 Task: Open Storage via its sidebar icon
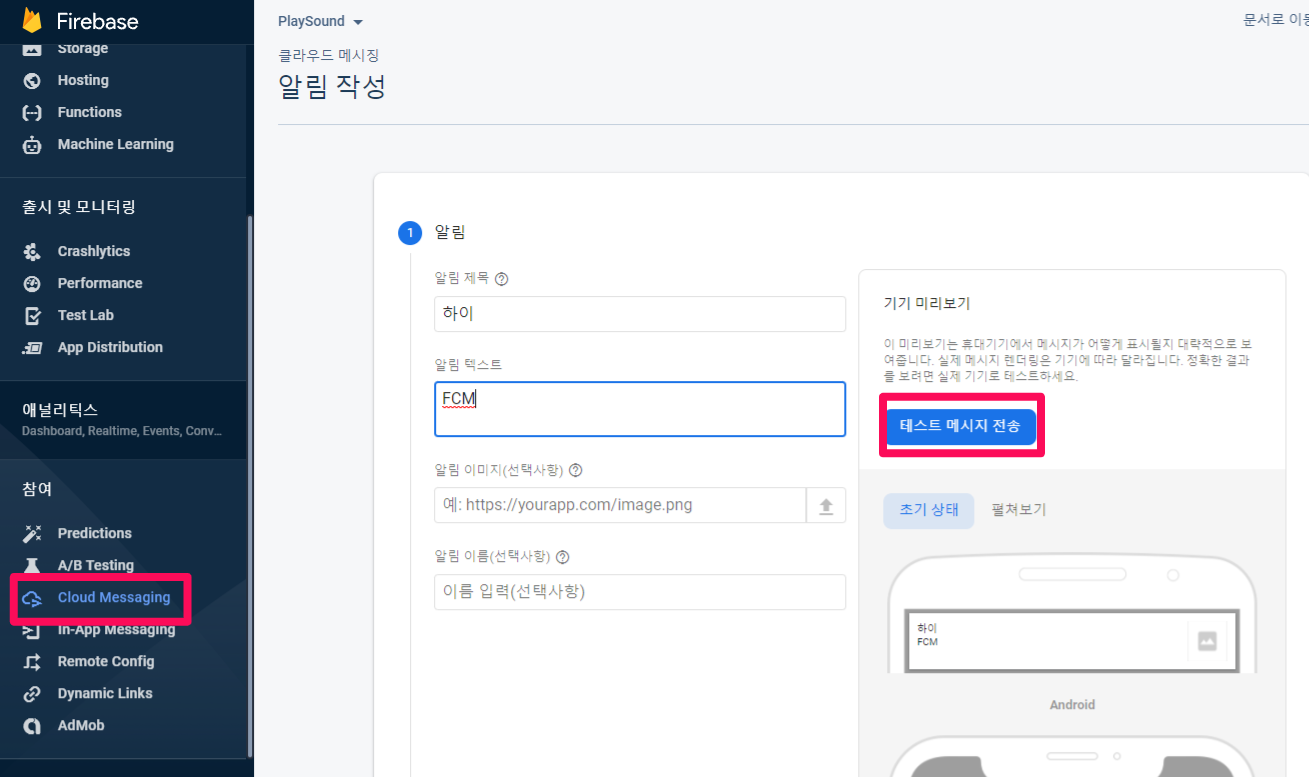point(32,49)
